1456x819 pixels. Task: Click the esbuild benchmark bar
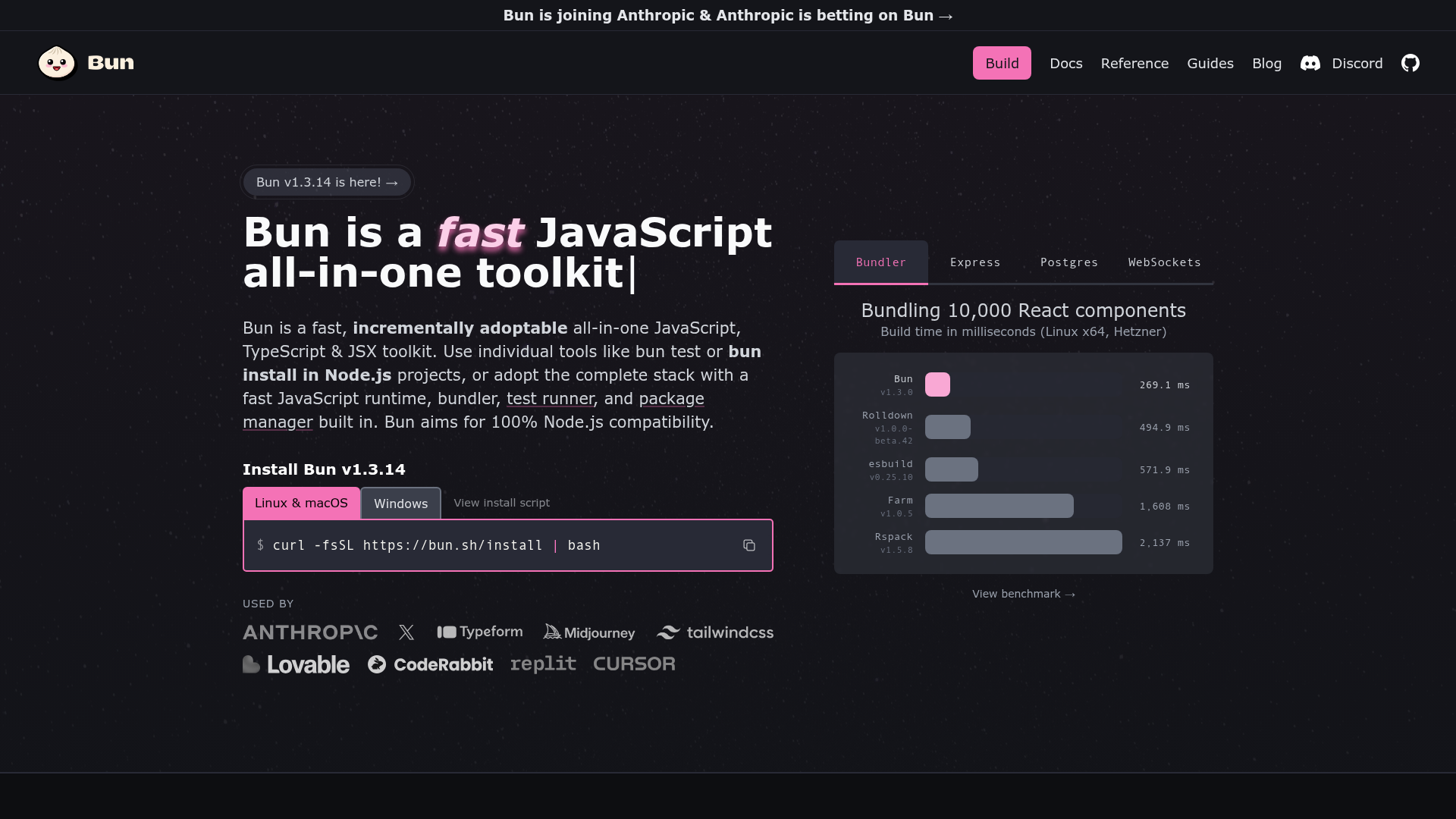coord(952,469)
